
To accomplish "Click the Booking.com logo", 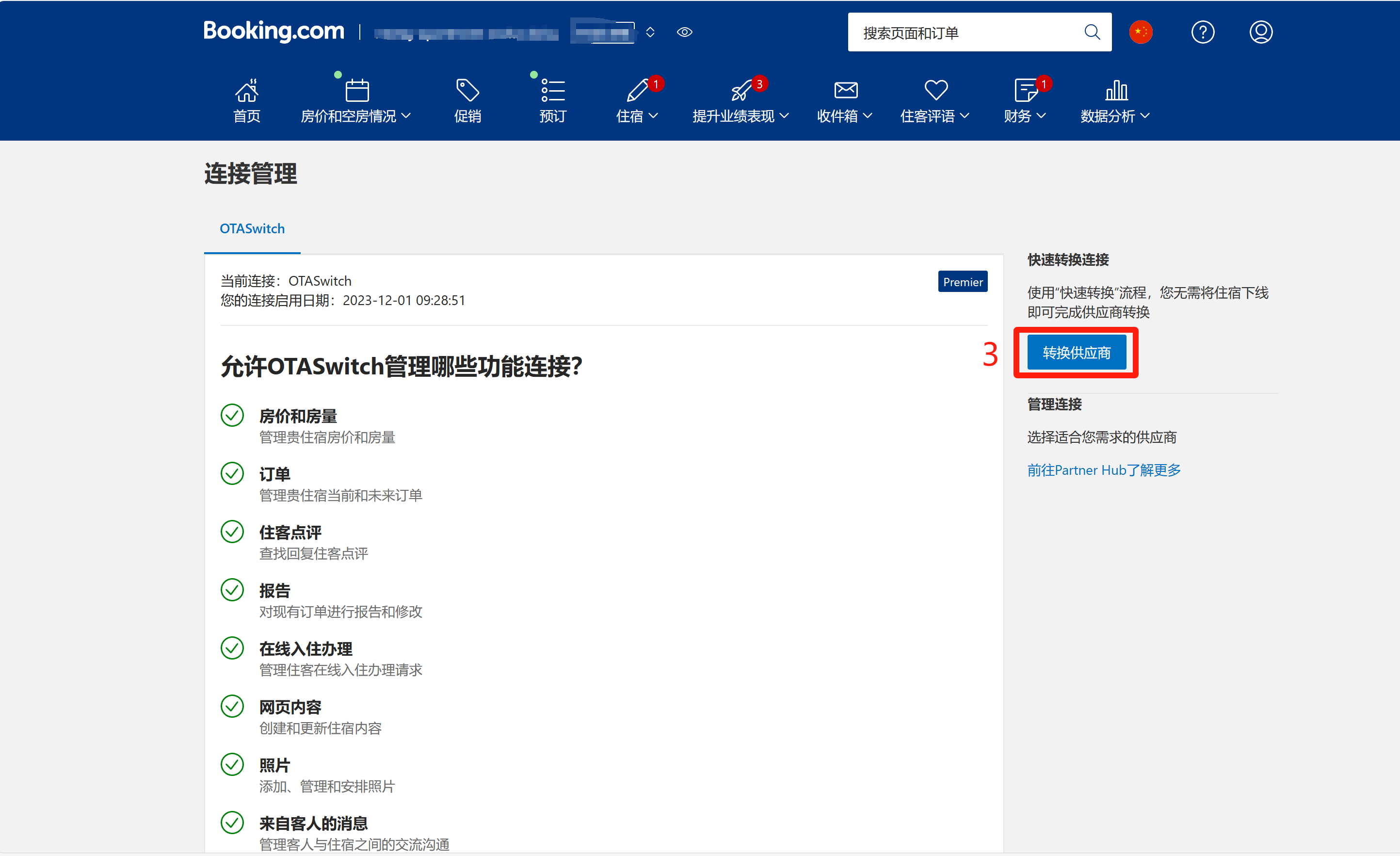I will click(274, 31).
